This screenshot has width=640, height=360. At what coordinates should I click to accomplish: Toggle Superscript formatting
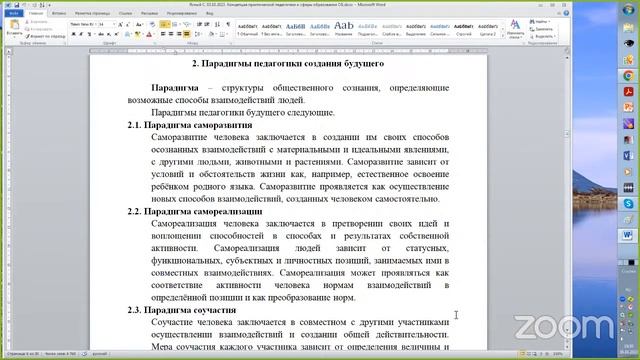click(116, 34)
